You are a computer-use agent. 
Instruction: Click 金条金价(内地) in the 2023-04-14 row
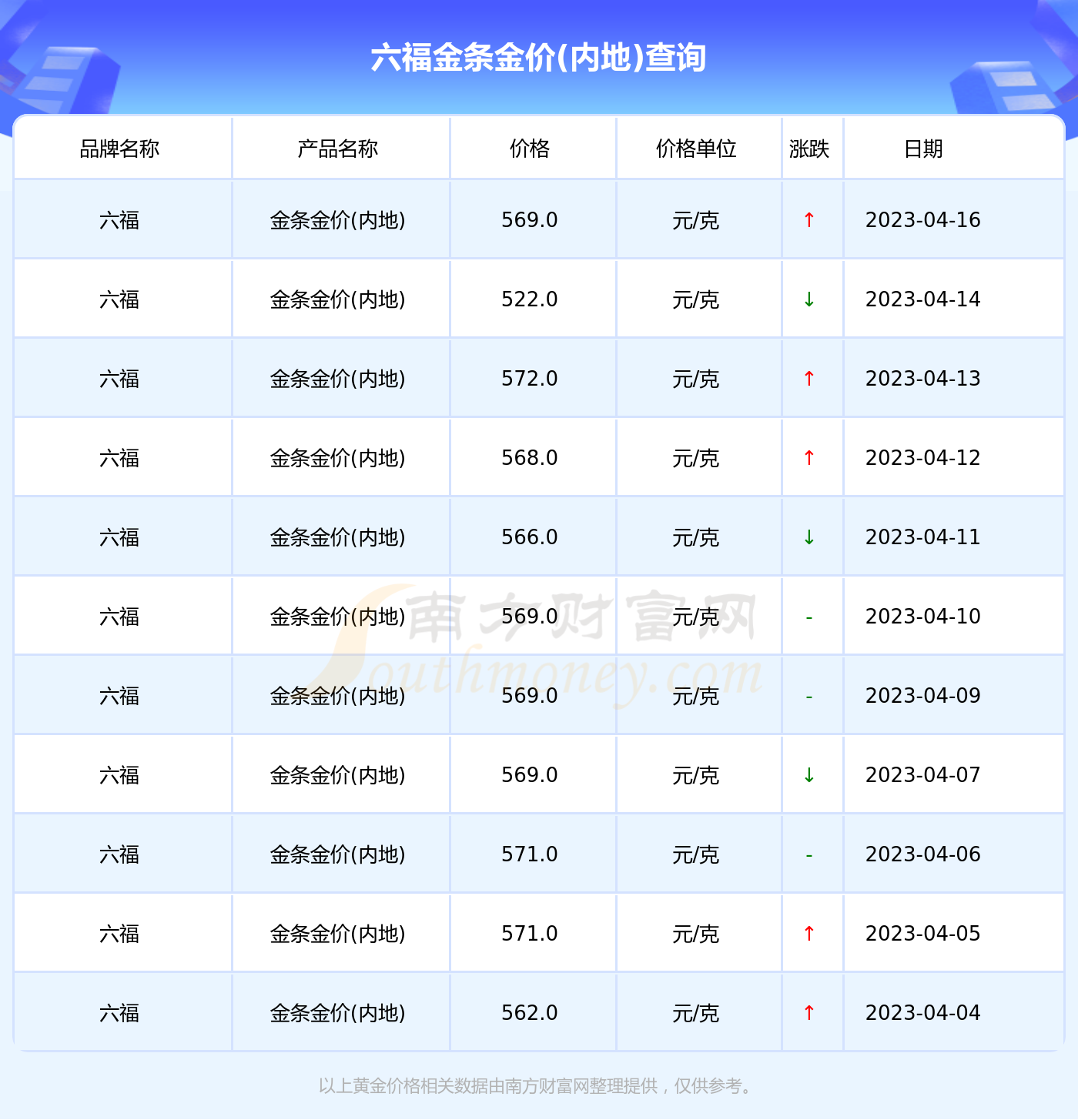337,300
